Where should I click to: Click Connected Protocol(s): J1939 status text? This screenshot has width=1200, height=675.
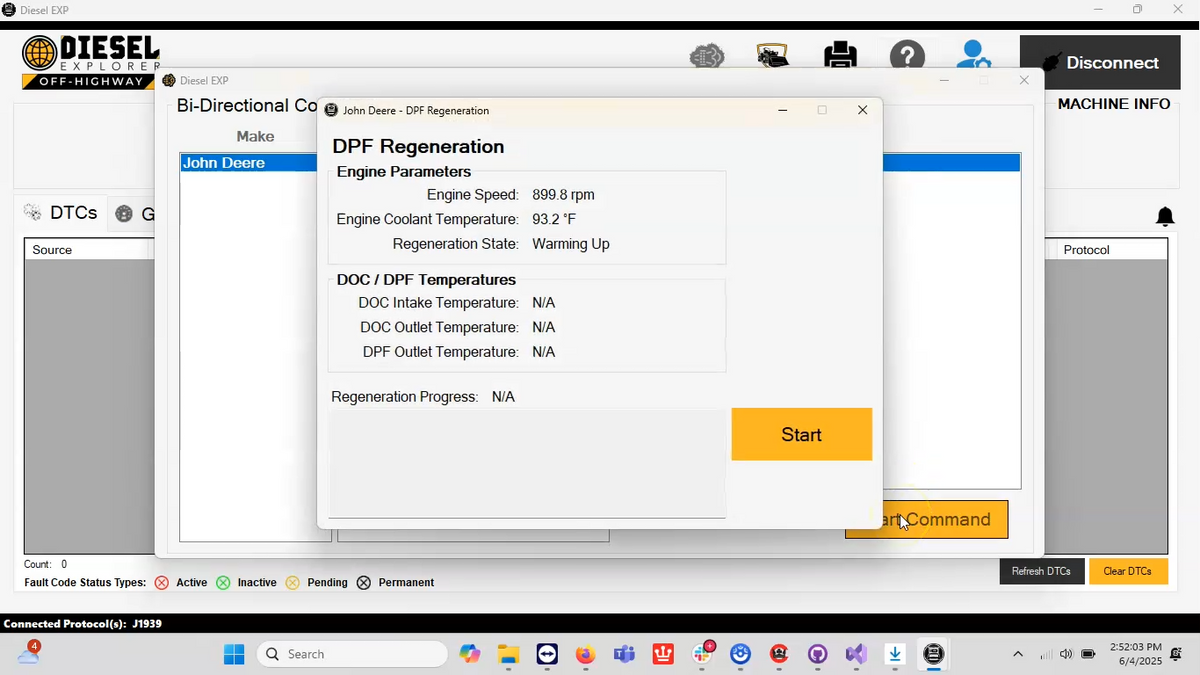pos(83,624)
